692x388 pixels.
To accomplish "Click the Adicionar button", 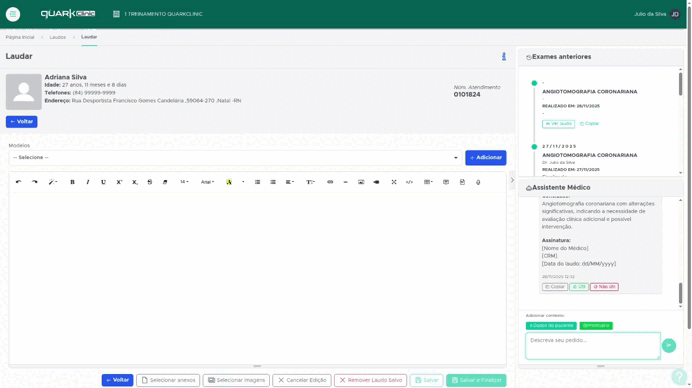I will coord(485,158).
